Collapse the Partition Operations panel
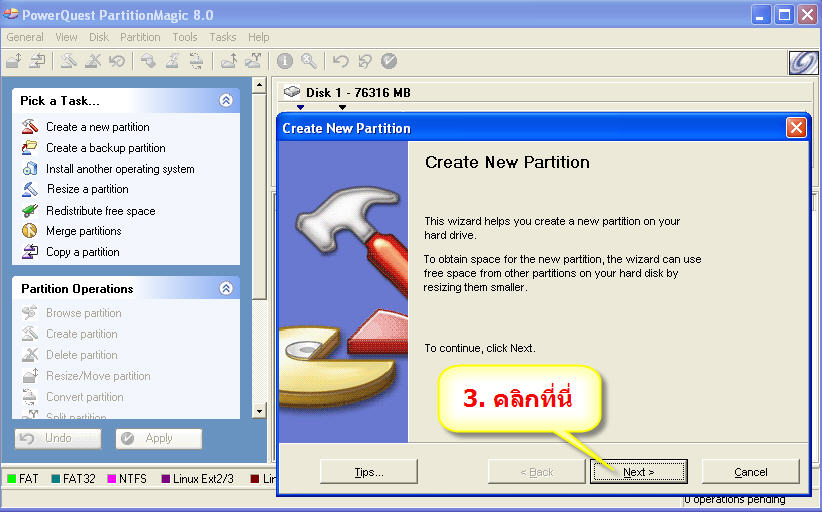822x512 pixels. [x=226, y=288]
